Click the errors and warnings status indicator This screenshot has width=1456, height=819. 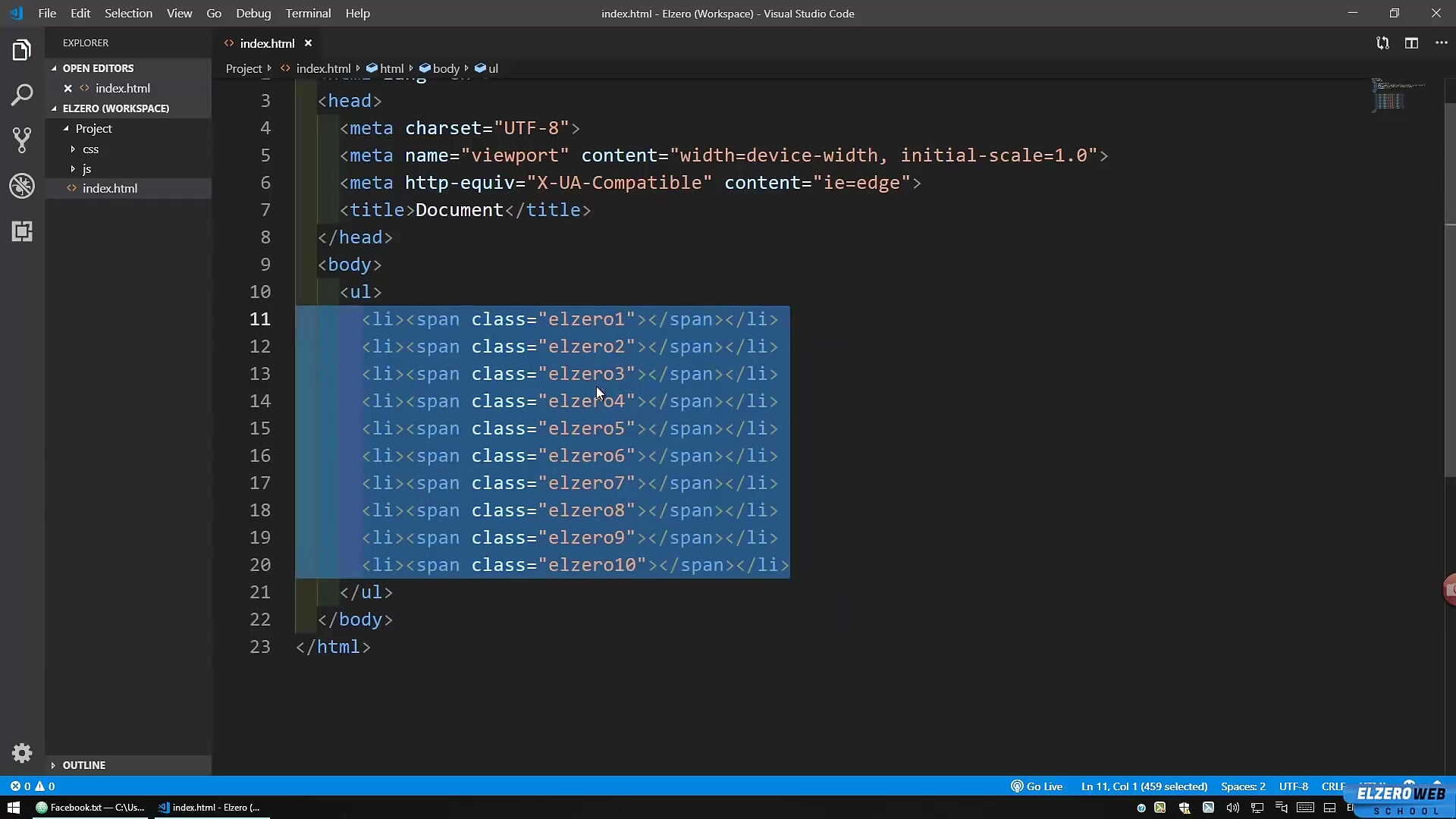(x=32, y=786)
